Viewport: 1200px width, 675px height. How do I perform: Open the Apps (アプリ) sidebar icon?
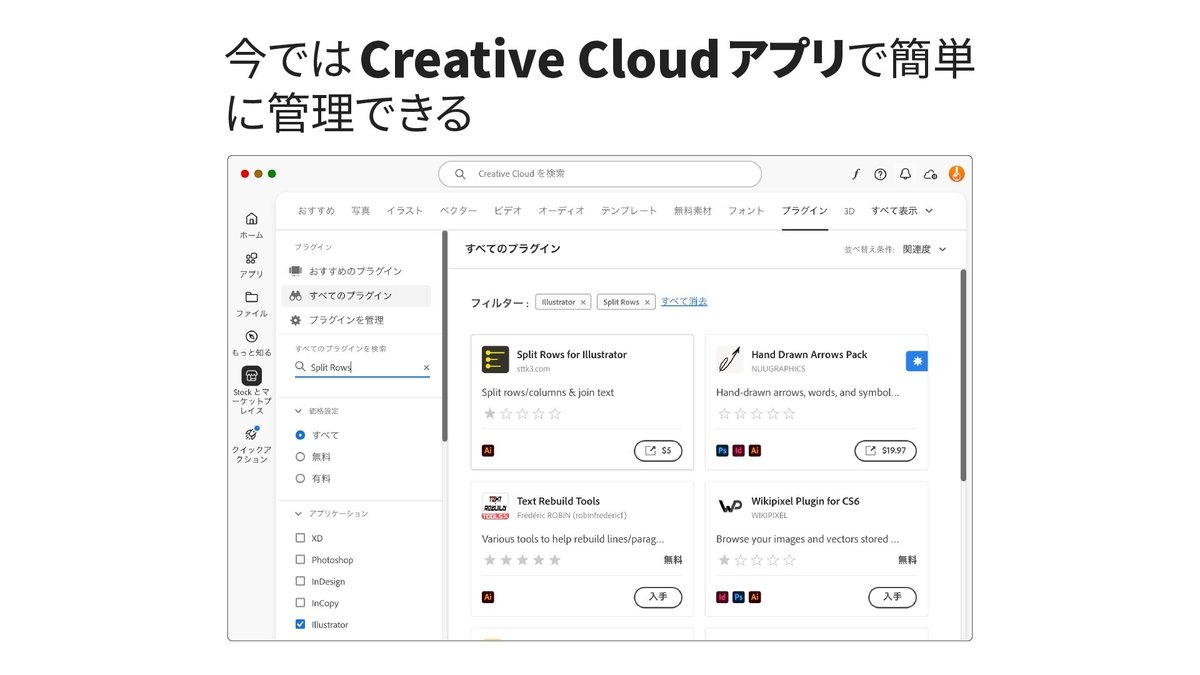click(251, 258)
